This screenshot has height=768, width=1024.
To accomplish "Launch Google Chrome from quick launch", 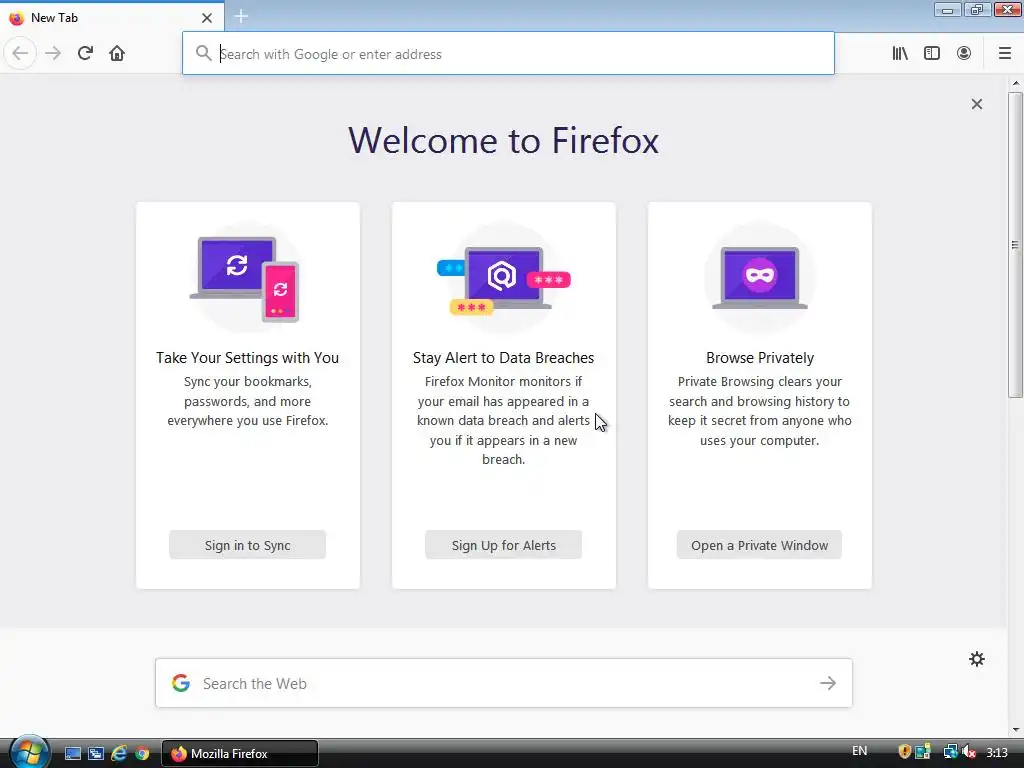I will click(x=142, y=753).
